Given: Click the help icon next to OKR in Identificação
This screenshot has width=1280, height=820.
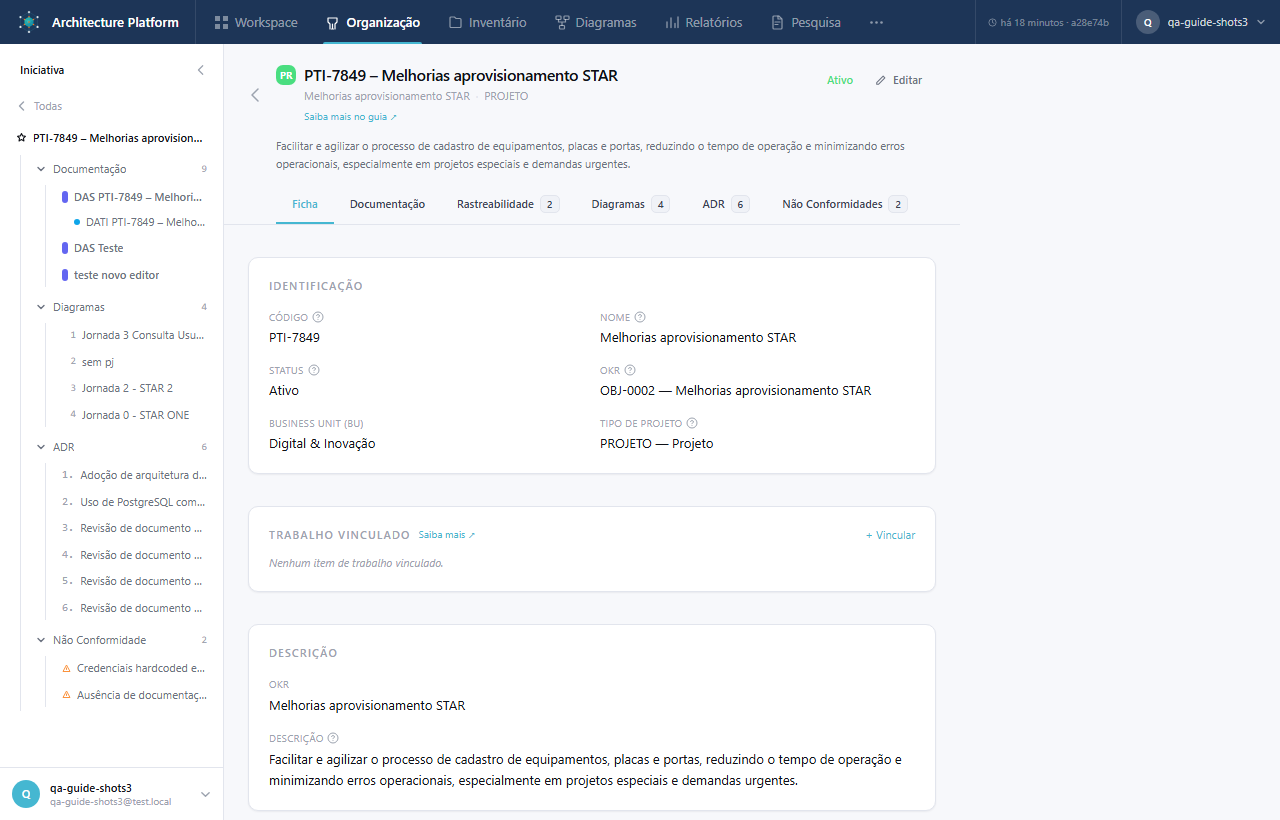Looking at the screenshot, I should tap(630, 370).
